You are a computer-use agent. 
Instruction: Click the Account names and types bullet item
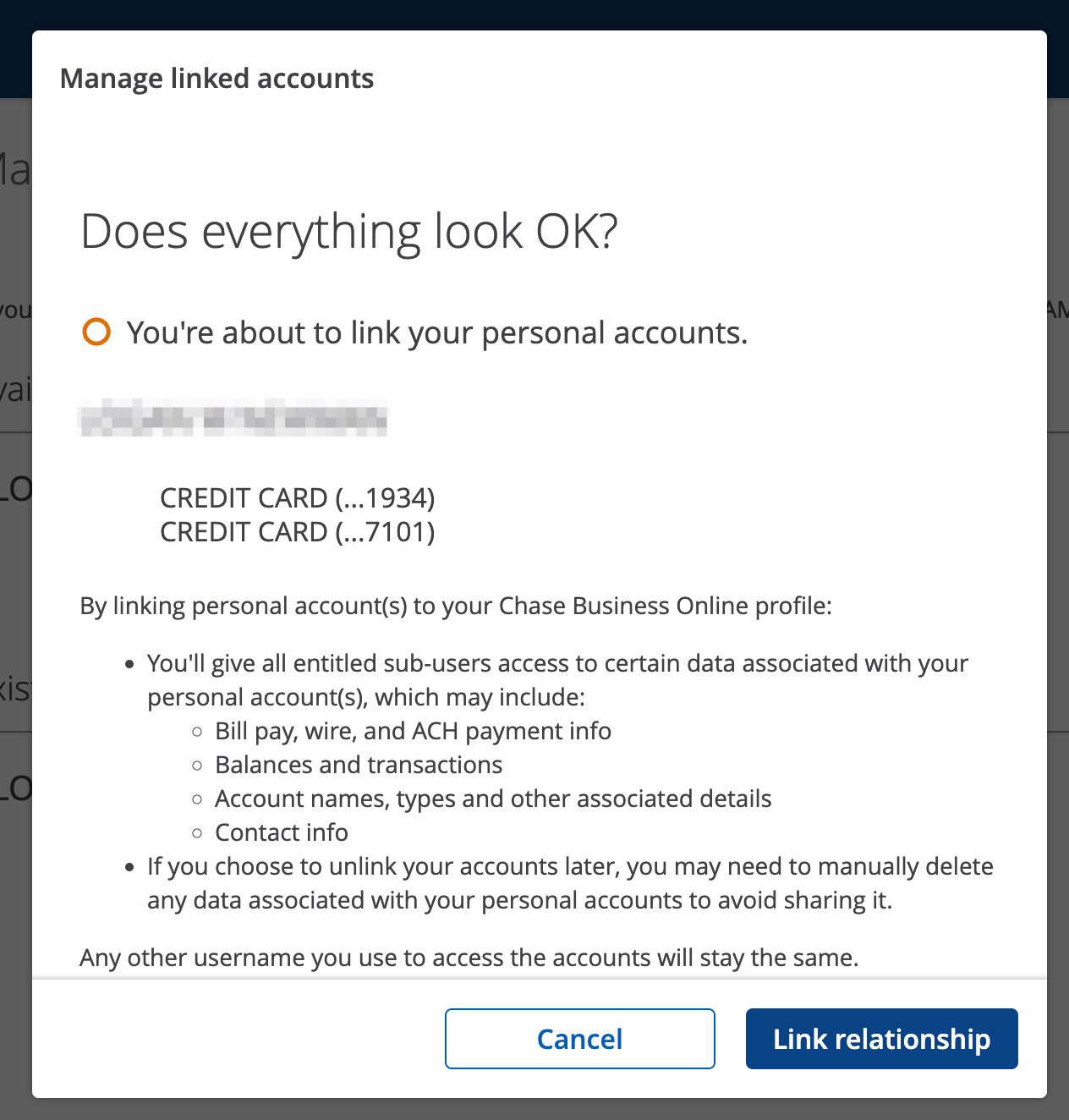[493, 798]
